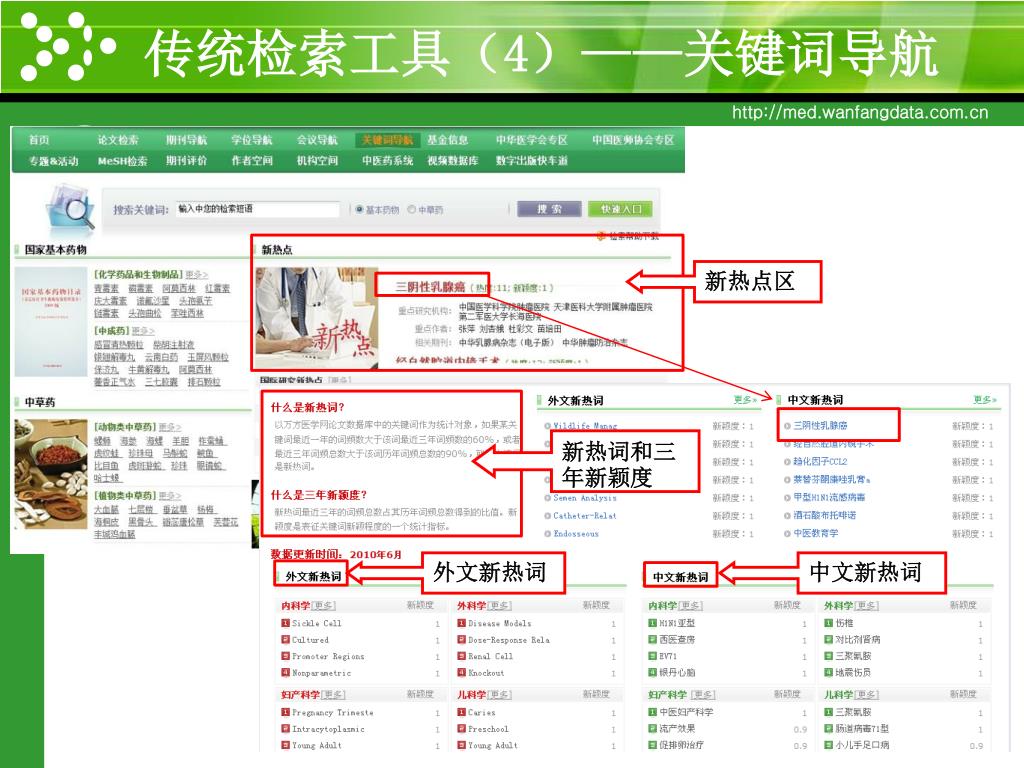Click the 快速入口 button
Screen dimensions: 1024x768
tap(620, 209)
